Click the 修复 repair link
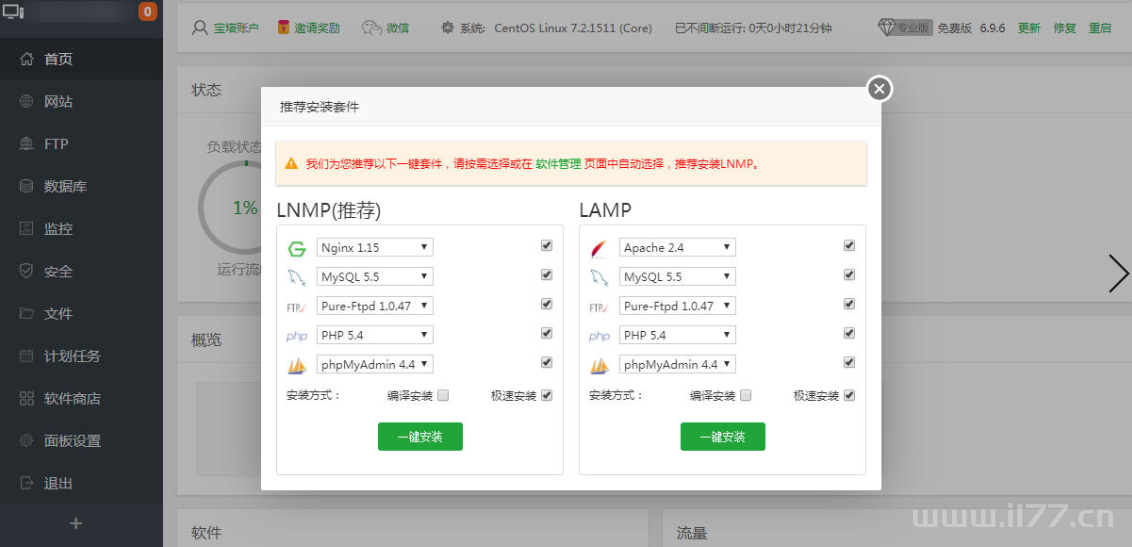1132x547 pixels. (x=1065, y=28)
